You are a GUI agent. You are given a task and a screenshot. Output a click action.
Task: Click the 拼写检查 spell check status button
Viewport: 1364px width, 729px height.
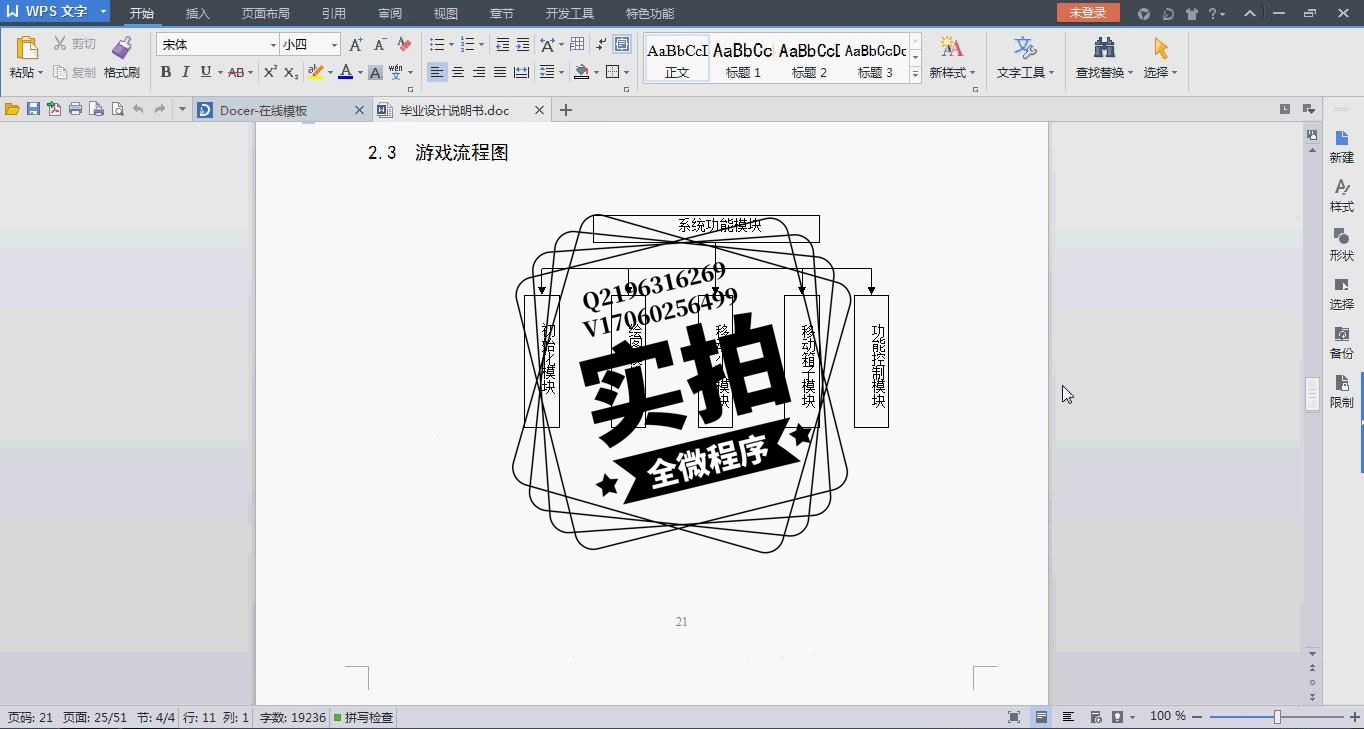364,717
